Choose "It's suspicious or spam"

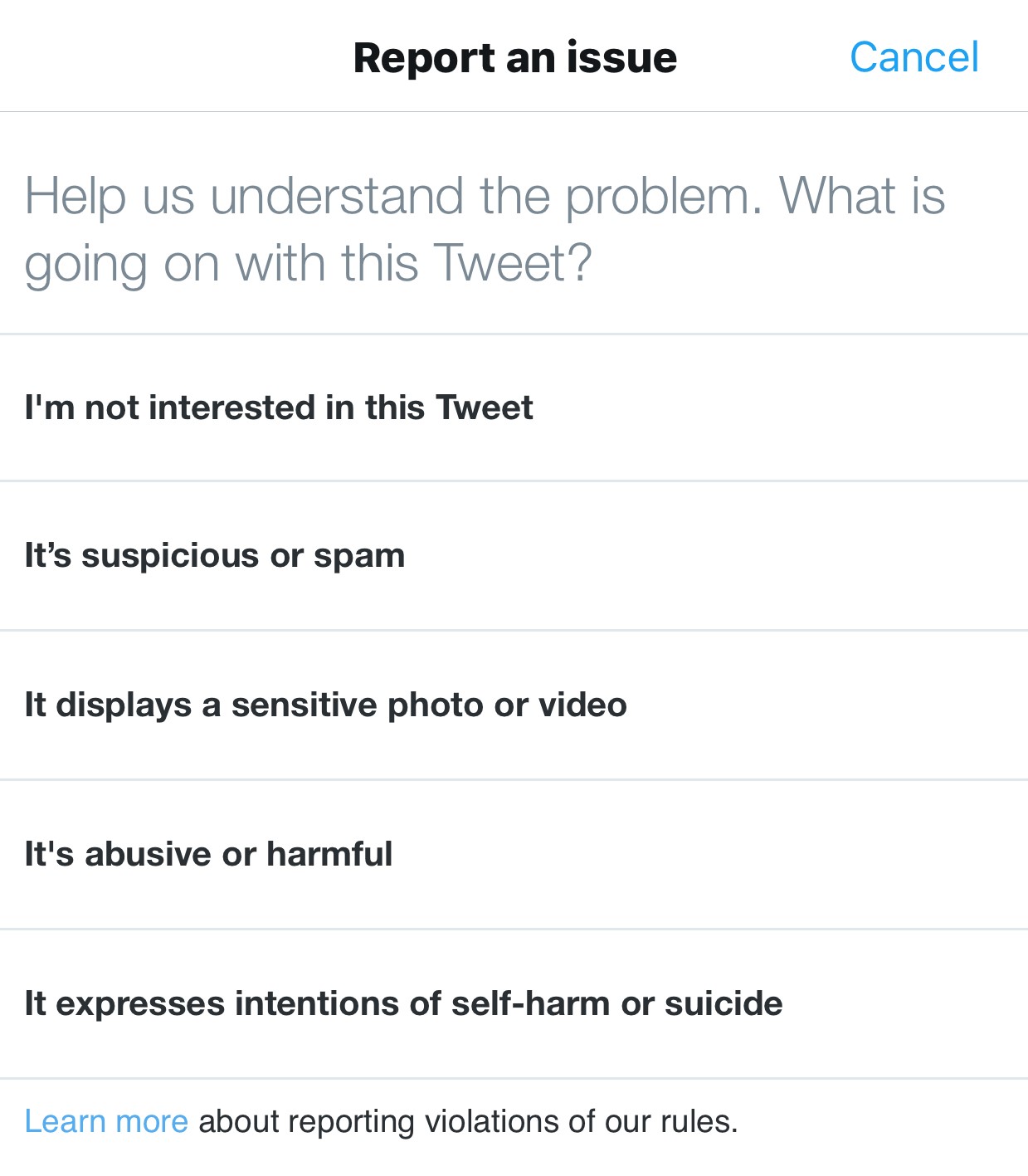coord(215,555)
